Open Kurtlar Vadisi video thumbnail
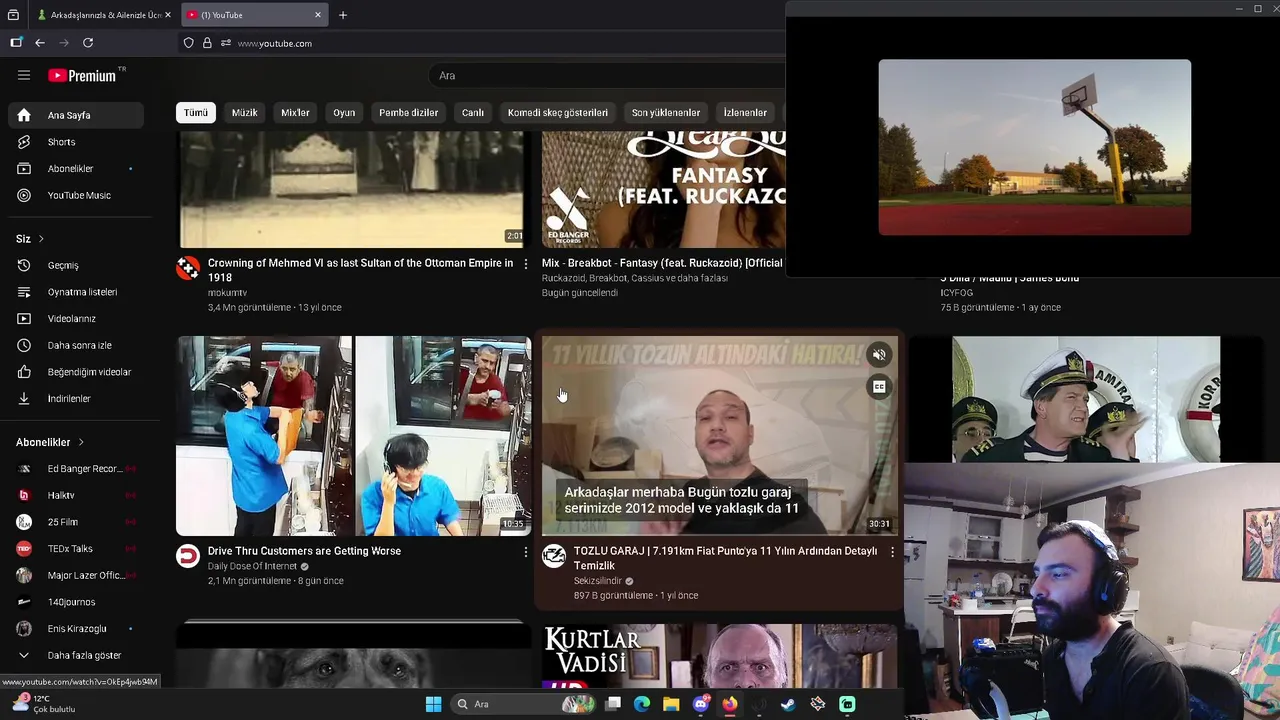 [x=720, y=656]
